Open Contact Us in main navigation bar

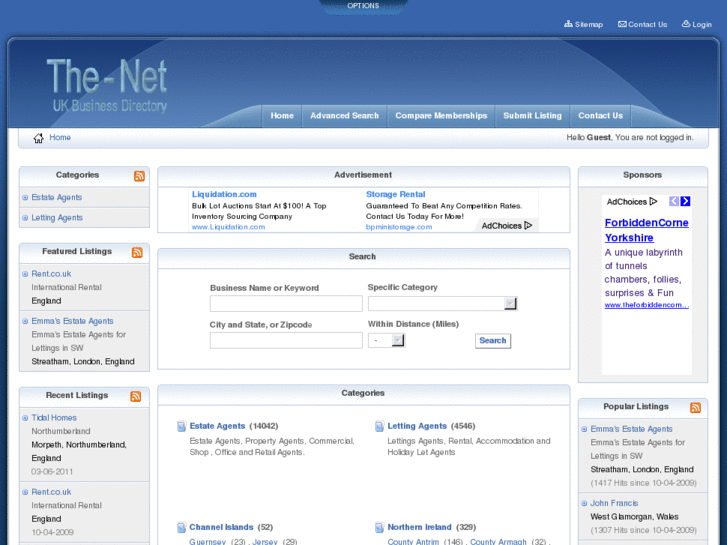[600, 115]
